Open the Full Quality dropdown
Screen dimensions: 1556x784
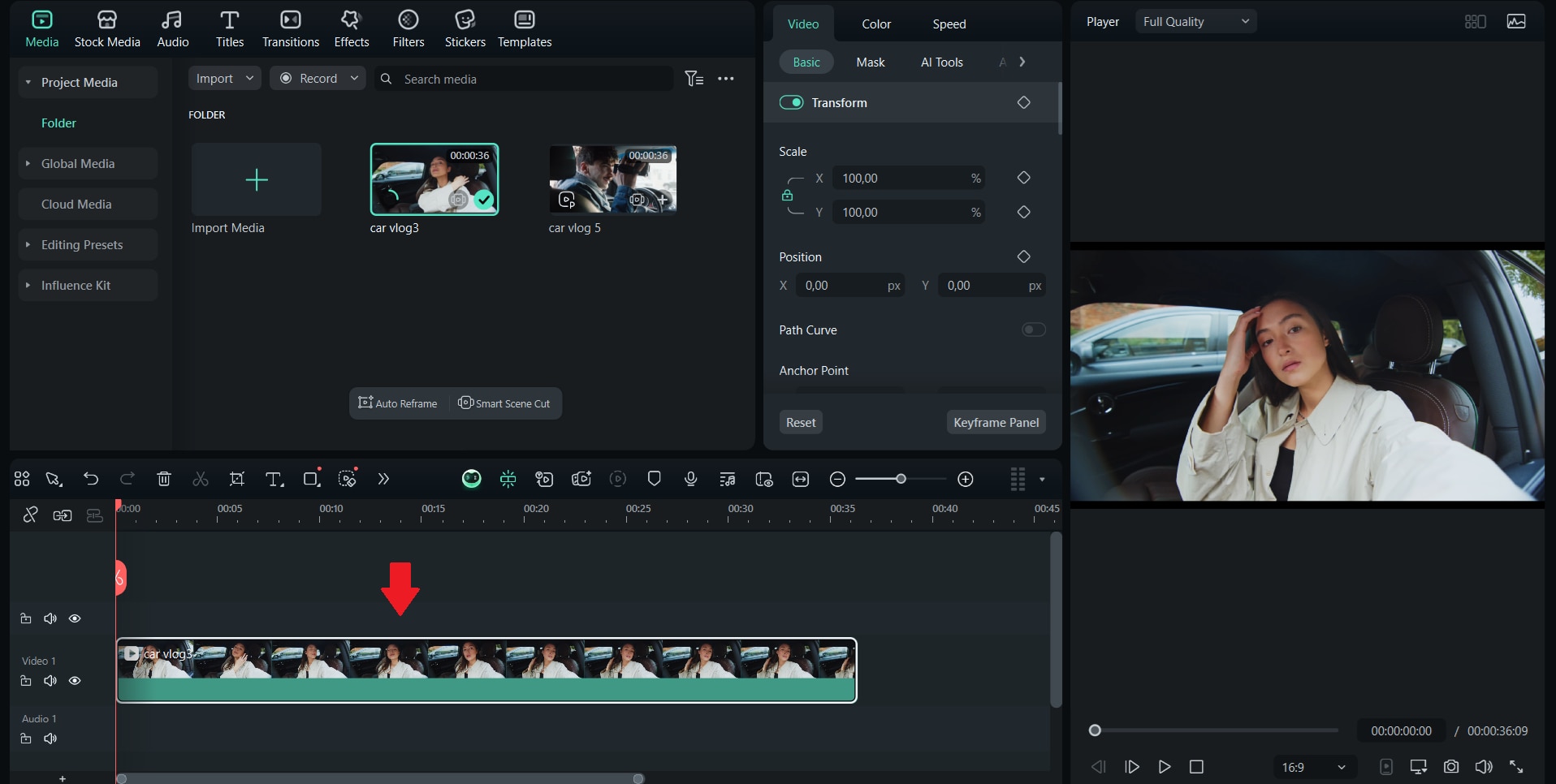(x=1195, y=22)
